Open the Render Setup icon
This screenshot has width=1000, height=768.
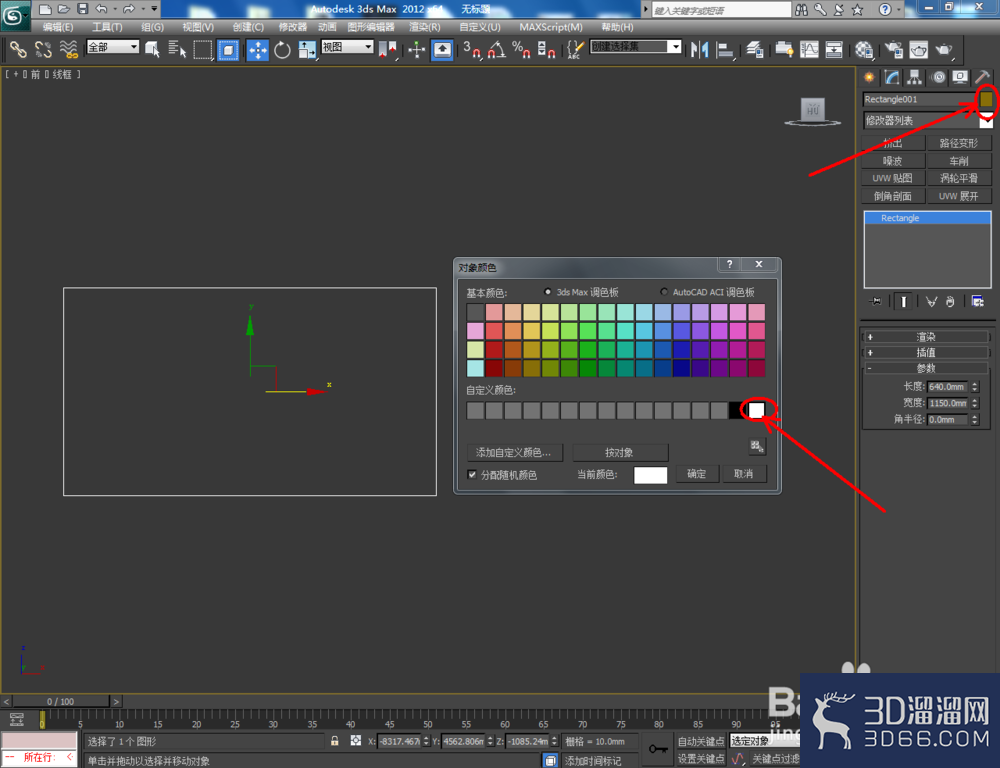tap(893, 49)
